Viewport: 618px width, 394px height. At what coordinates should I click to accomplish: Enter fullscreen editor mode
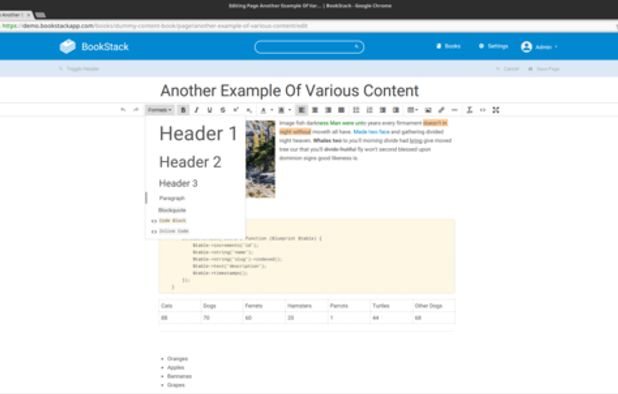point(496,110)
